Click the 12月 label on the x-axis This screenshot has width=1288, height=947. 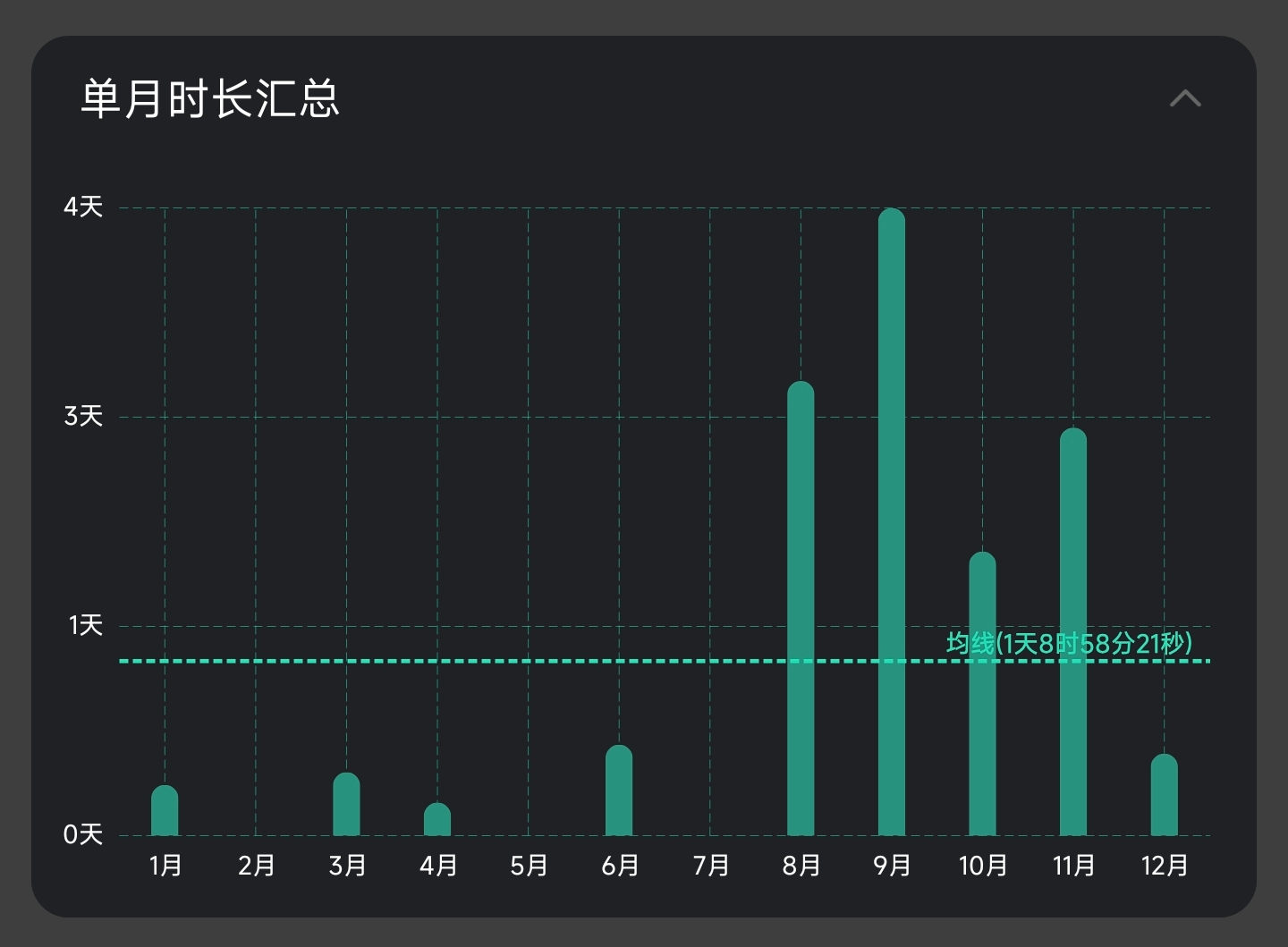(1165, 866)
